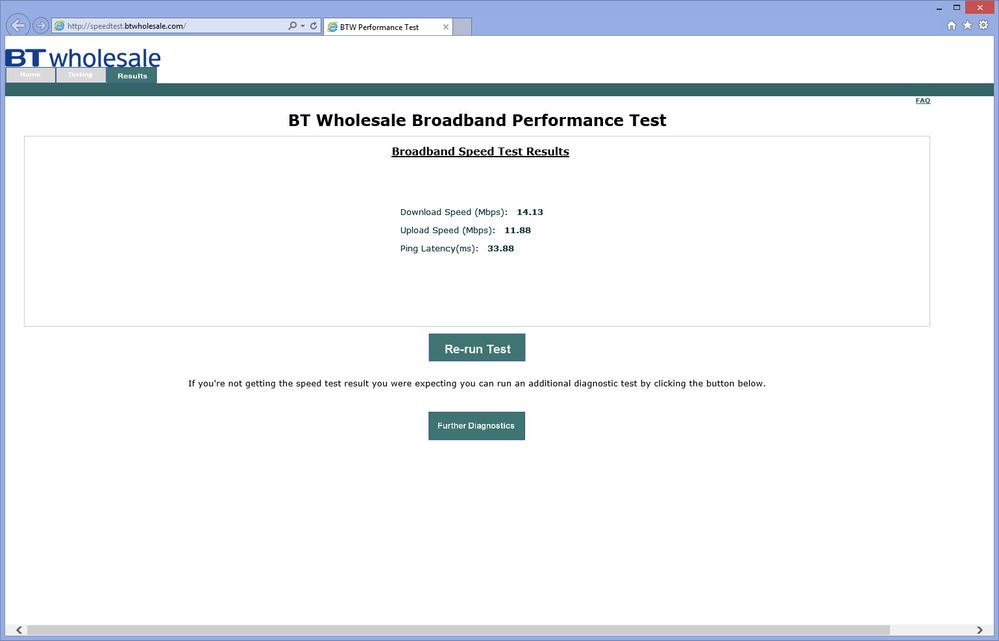
Task: Click the Ping Latency(ms) label
Action: click(439, 248)
